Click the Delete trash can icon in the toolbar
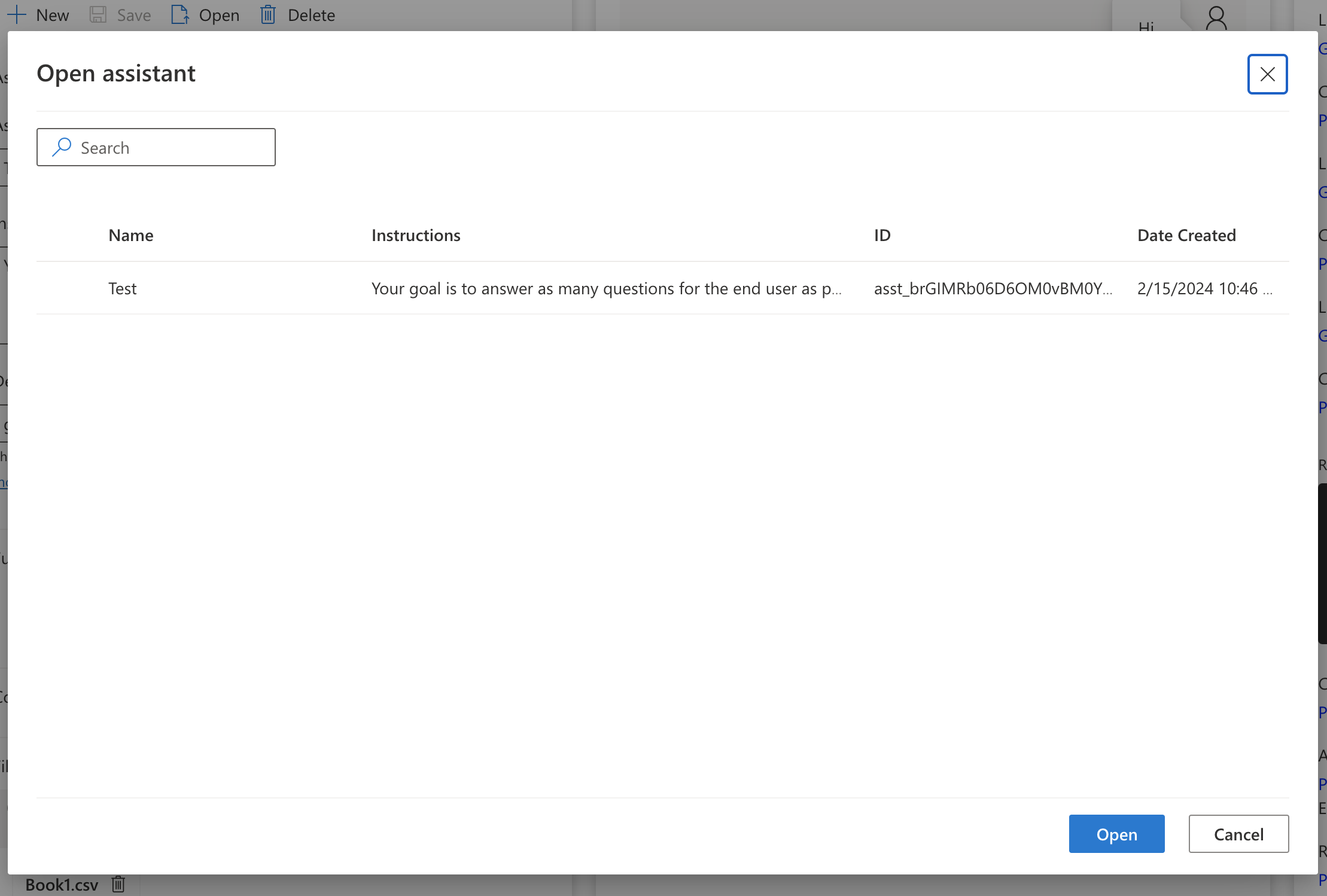 tap(268, 15)
